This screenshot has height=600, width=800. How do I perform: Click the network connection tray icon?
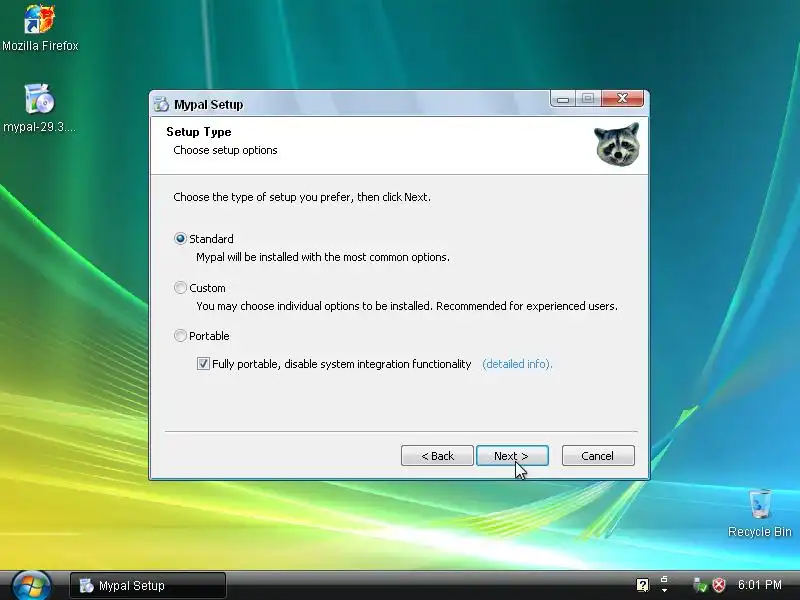coord(699,585)
